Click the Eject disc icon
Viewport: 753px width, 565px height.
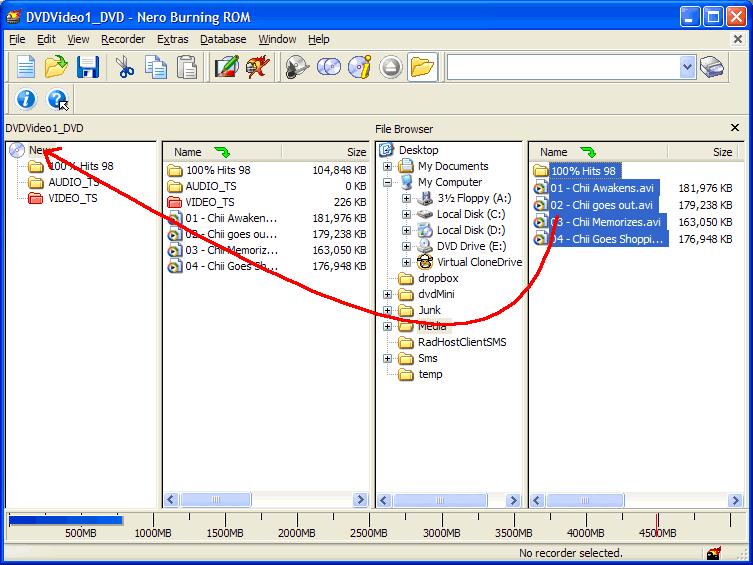click(x=391, y=67)
